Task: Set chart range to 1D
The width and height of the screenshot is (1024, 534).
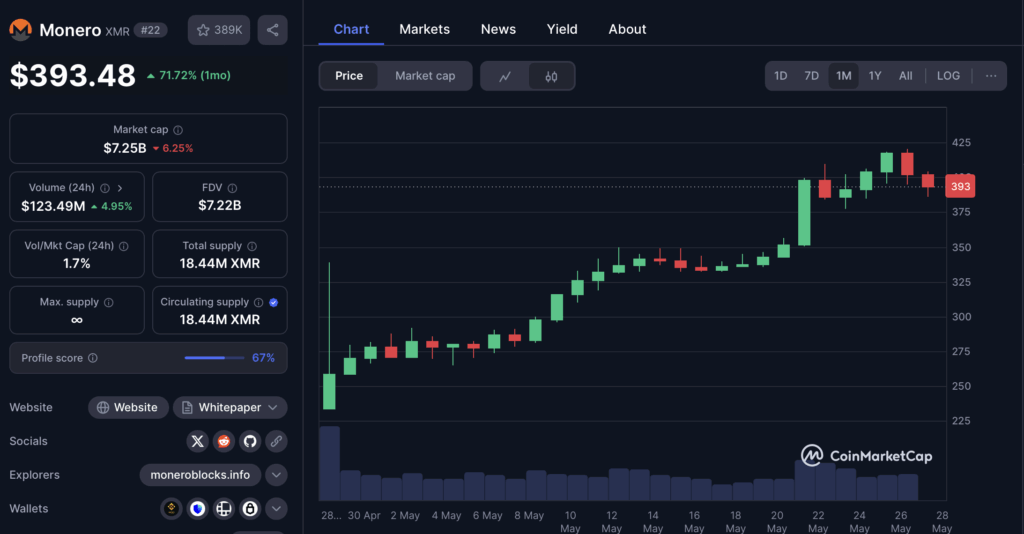Action: pos(780,76)
